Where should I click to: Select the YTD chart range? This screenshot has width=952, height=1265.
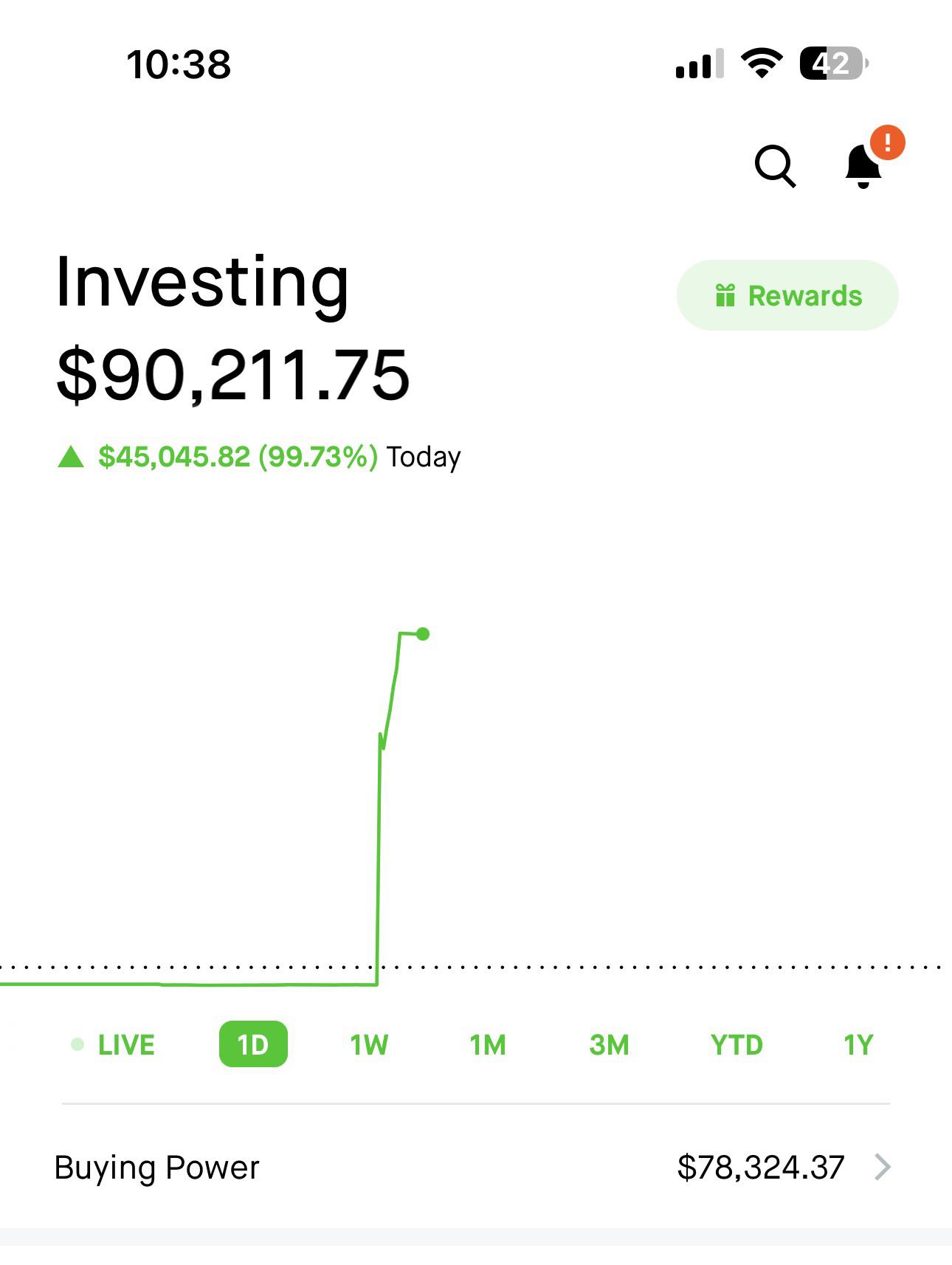click(736, 1045)
